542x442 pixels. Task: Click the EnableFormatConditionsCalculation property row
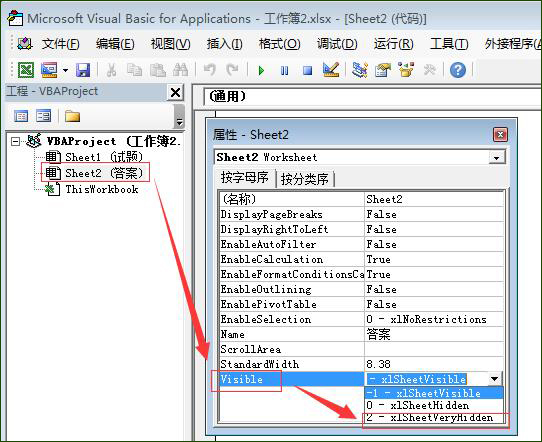[362, 274]
